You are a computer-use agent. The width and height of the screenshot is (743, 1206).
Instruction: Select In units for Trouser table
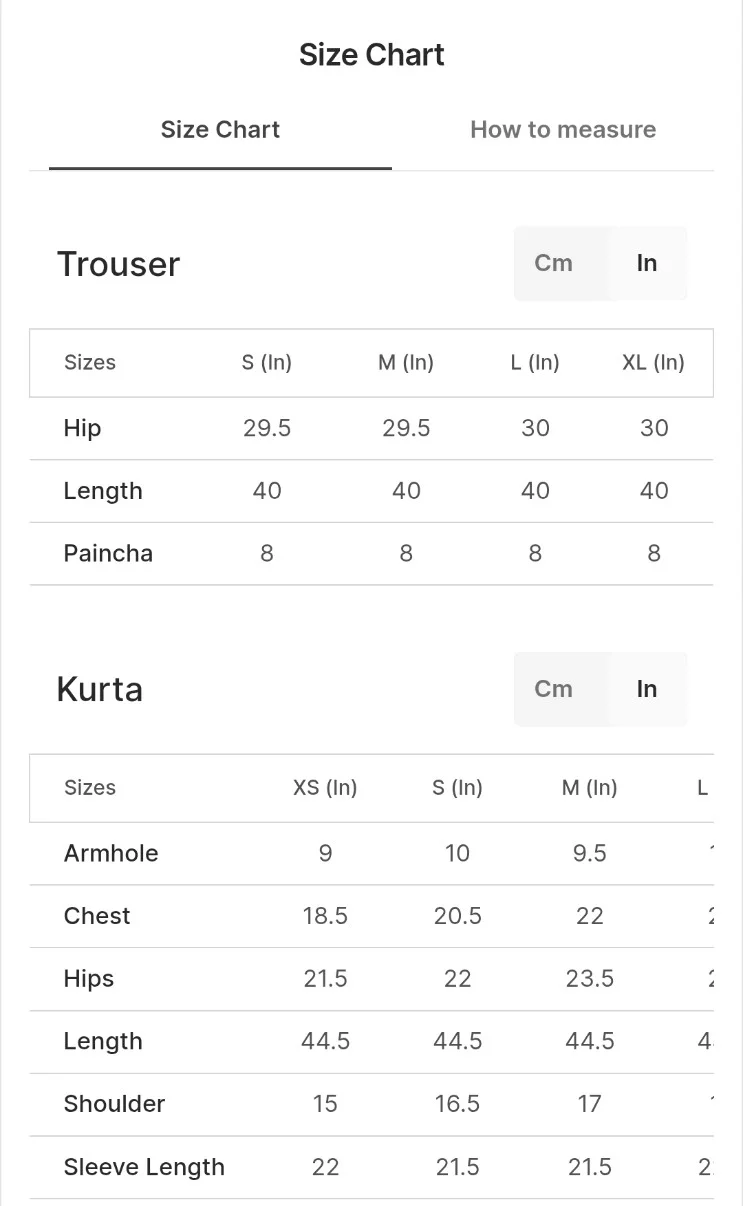[647, 263]
